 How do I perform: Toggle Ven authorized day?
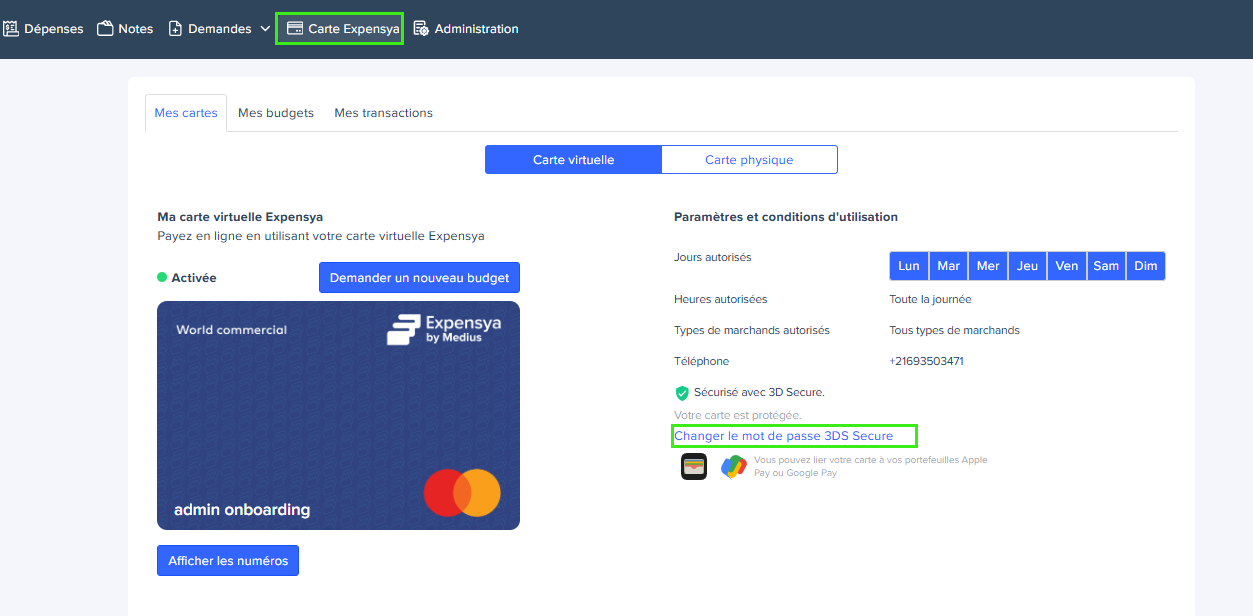pos(1067,266)
